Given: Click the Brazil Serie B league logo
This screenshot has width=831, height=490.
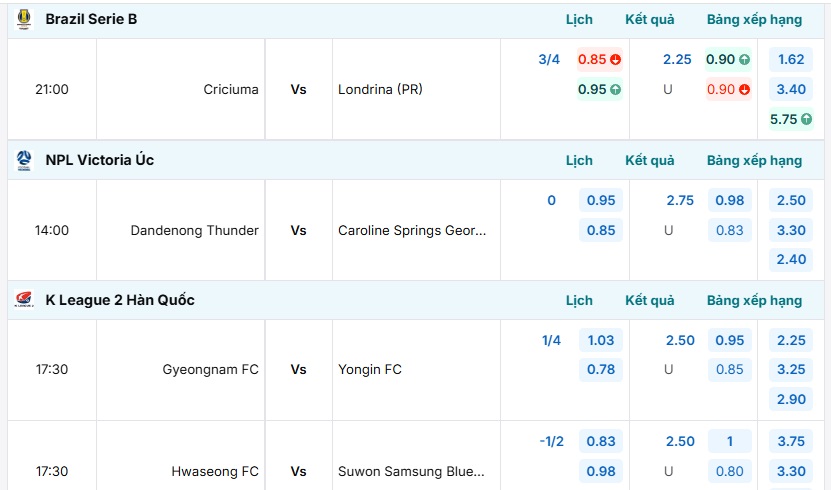Looking at the screenshot, I should pos(24,19).
